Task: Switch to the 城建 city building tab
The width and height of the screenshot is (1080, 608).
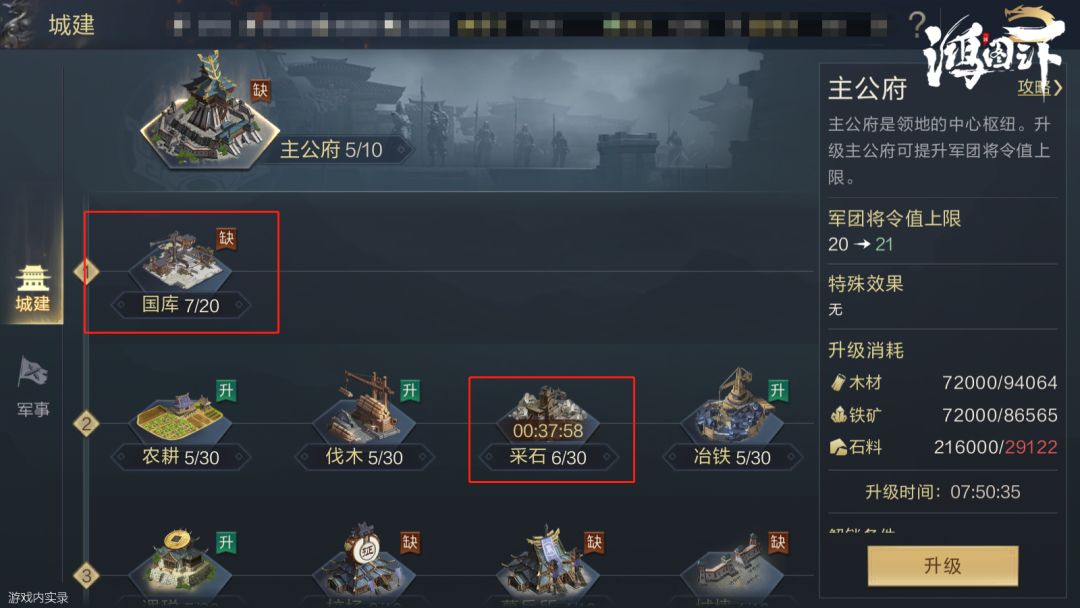Action: point(33,289)
